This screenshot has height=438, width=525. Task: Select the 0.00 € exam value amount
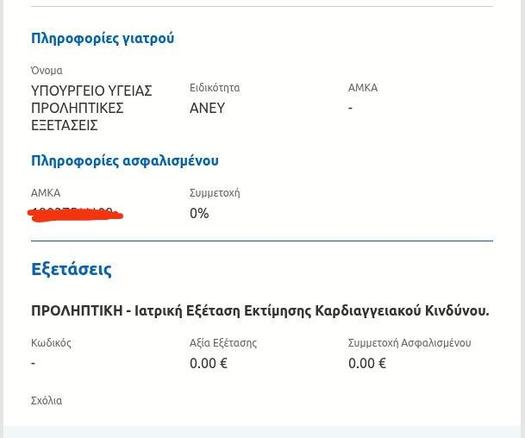tap(208, 363)
